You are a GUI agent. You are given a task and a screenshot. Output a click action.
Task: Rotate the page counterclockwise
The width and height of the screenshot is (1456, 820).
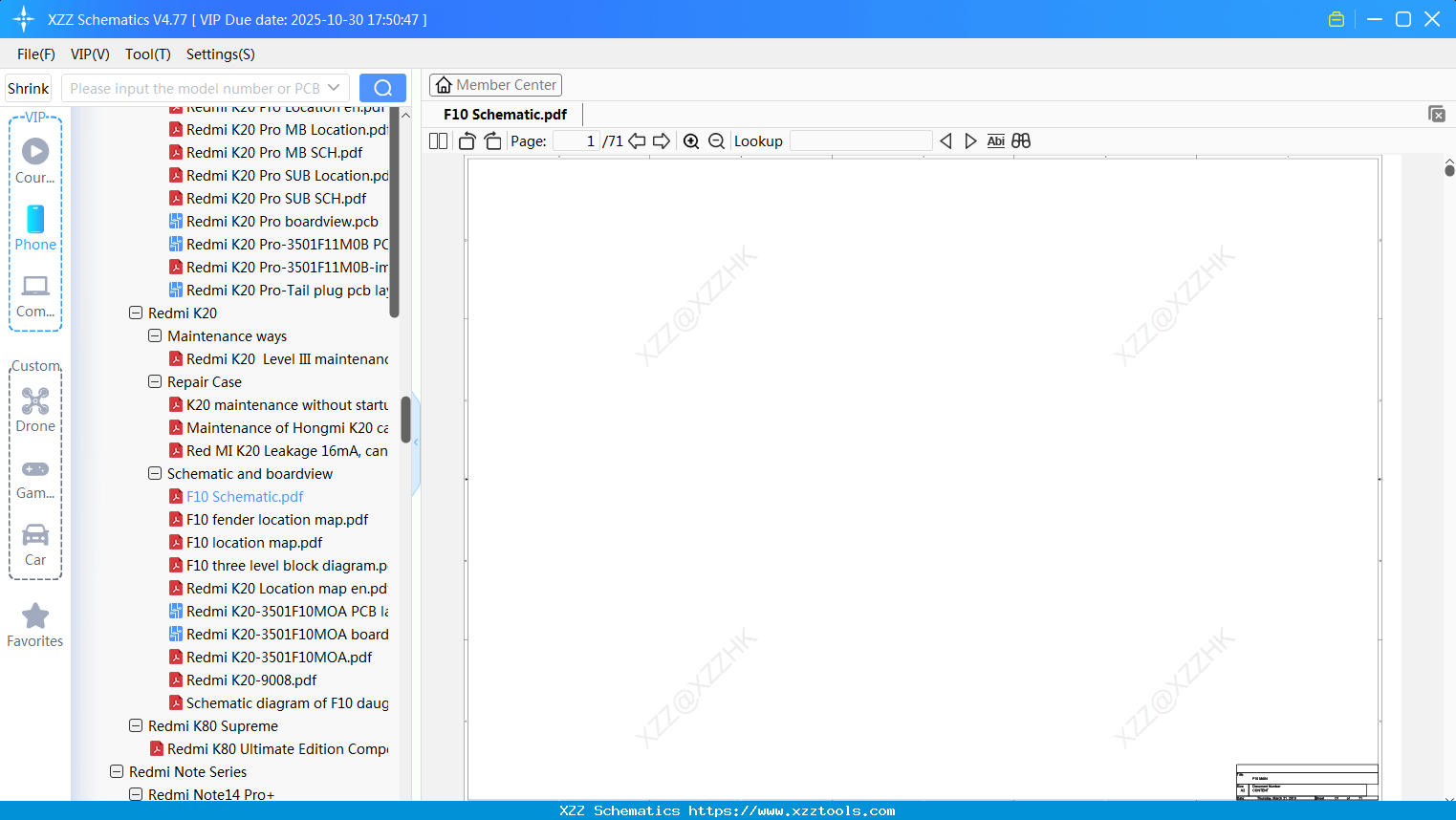tap(467, 141)
